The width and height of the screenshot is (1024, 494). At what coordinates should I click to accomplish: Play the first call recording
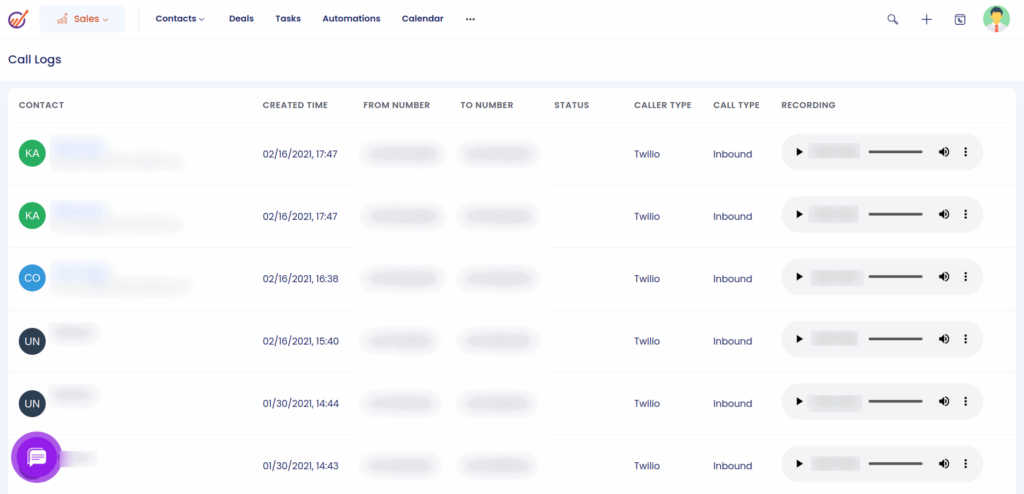tap(799, 152)
